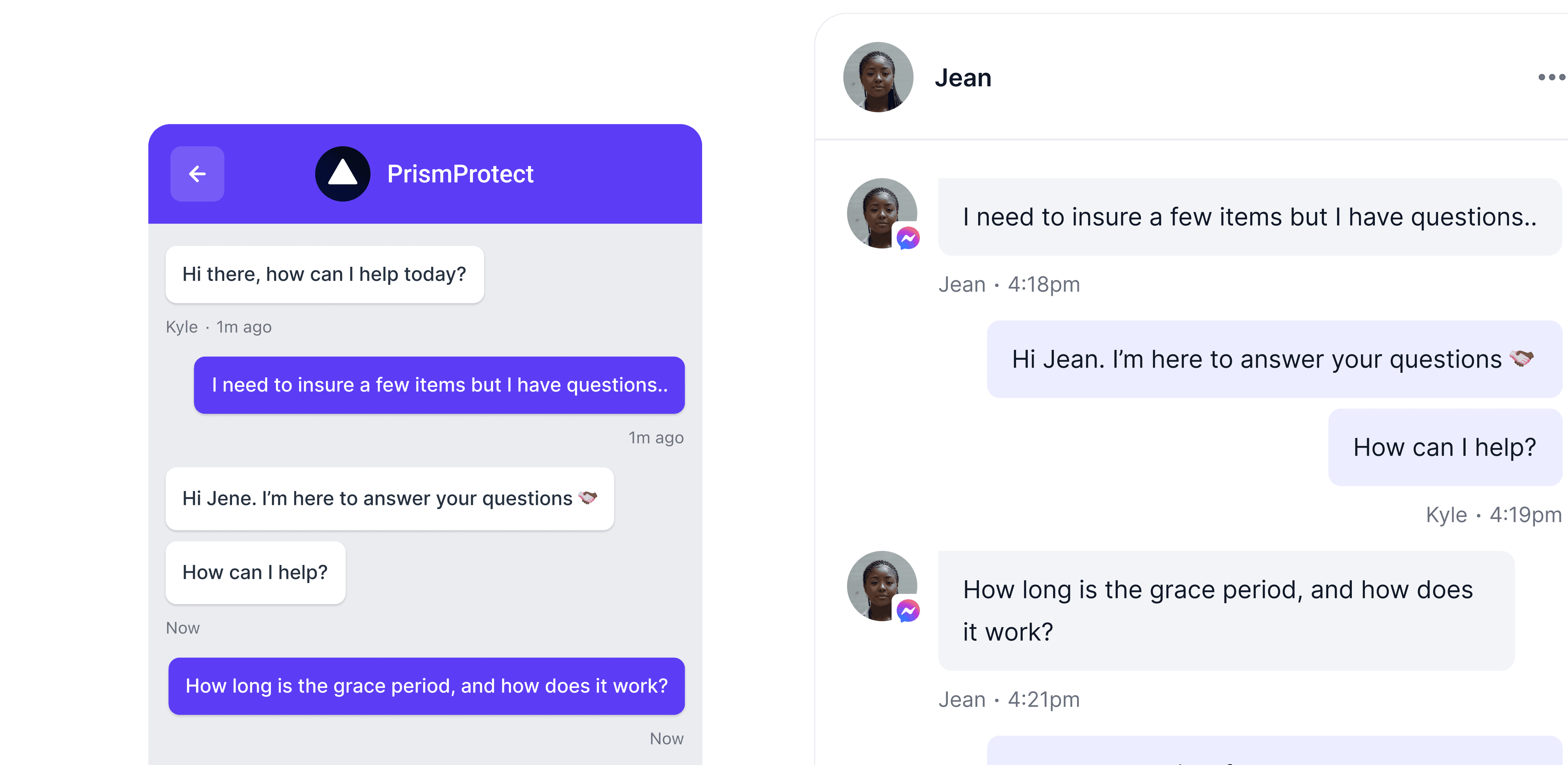Select purple 'I need to insure a few items' bubble

[439, 385]
